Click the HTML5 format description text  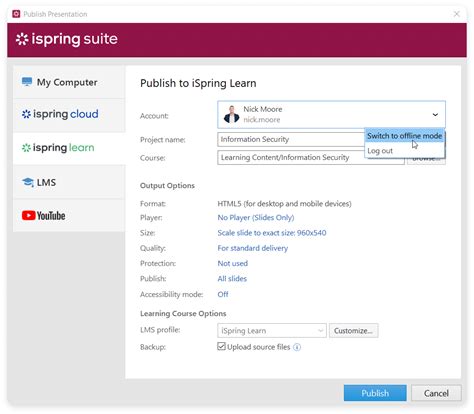coord(284,204)
